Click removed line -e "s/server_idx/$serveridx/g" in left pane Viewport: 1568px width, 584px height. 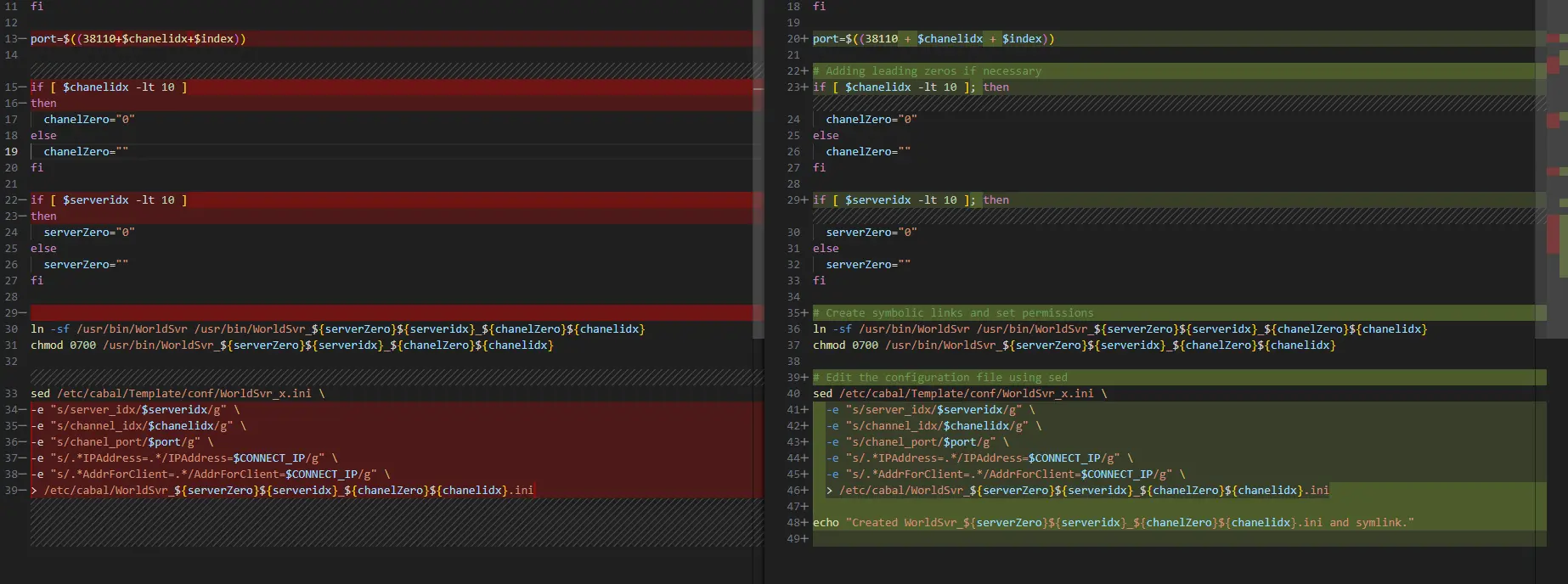tap(135, 409)
